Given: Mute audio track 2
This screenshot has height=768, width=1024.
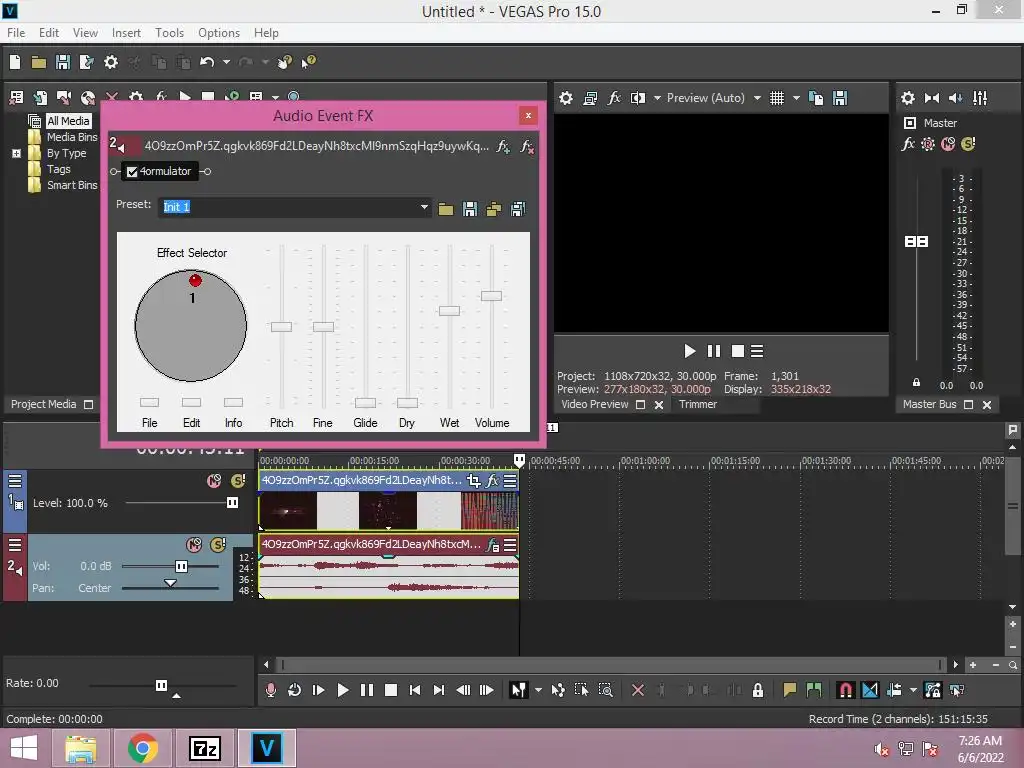Looking at the screenshot, I should (x=194, y=545).
